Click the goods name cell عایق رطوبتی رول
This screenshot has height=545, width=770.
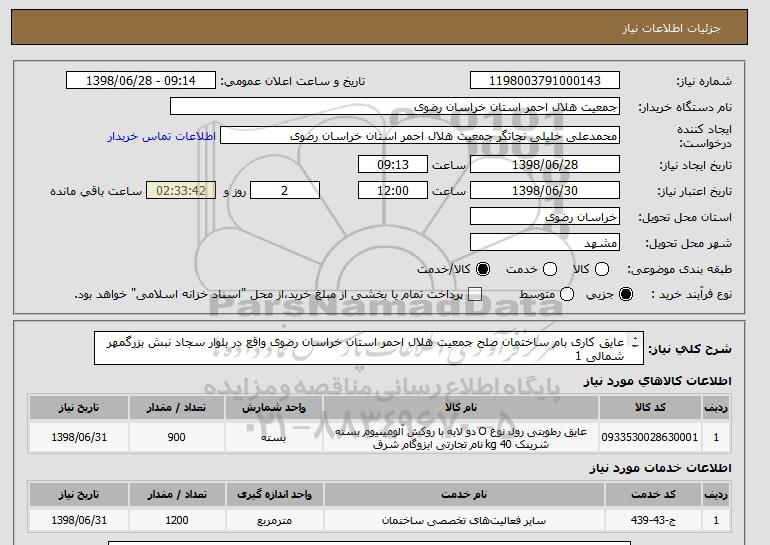(461, 438)
